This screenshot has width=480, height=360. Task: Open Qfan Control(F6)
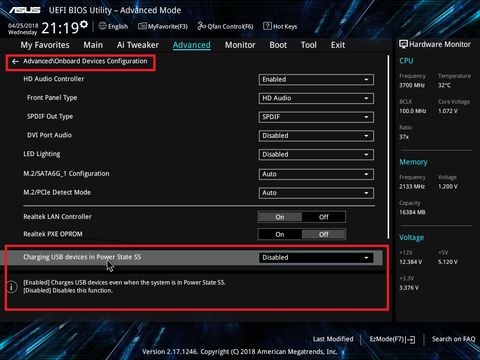pyautogui.click(x=225, y=26)
